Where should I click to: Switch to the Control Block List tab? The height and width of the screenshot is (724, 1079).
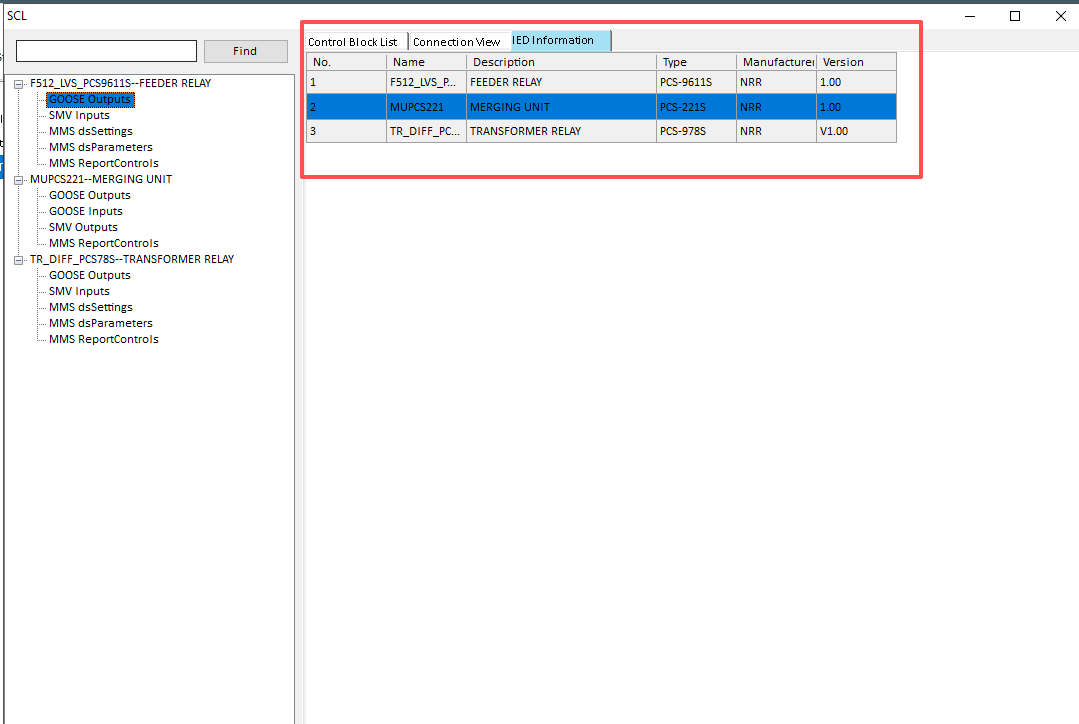click(355, 41)
